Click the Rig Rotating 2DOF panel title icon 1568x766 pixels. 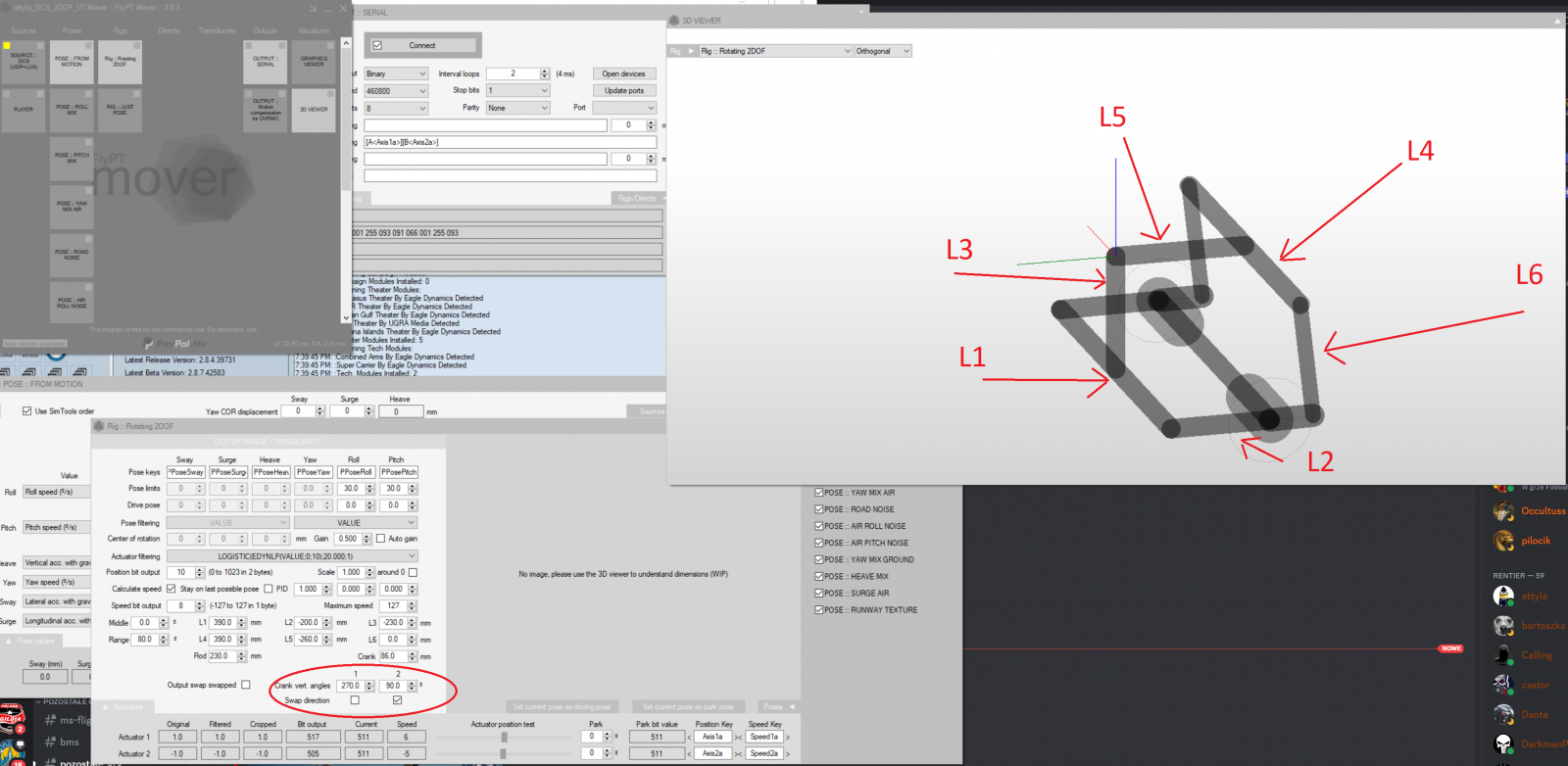click(99, 426)
